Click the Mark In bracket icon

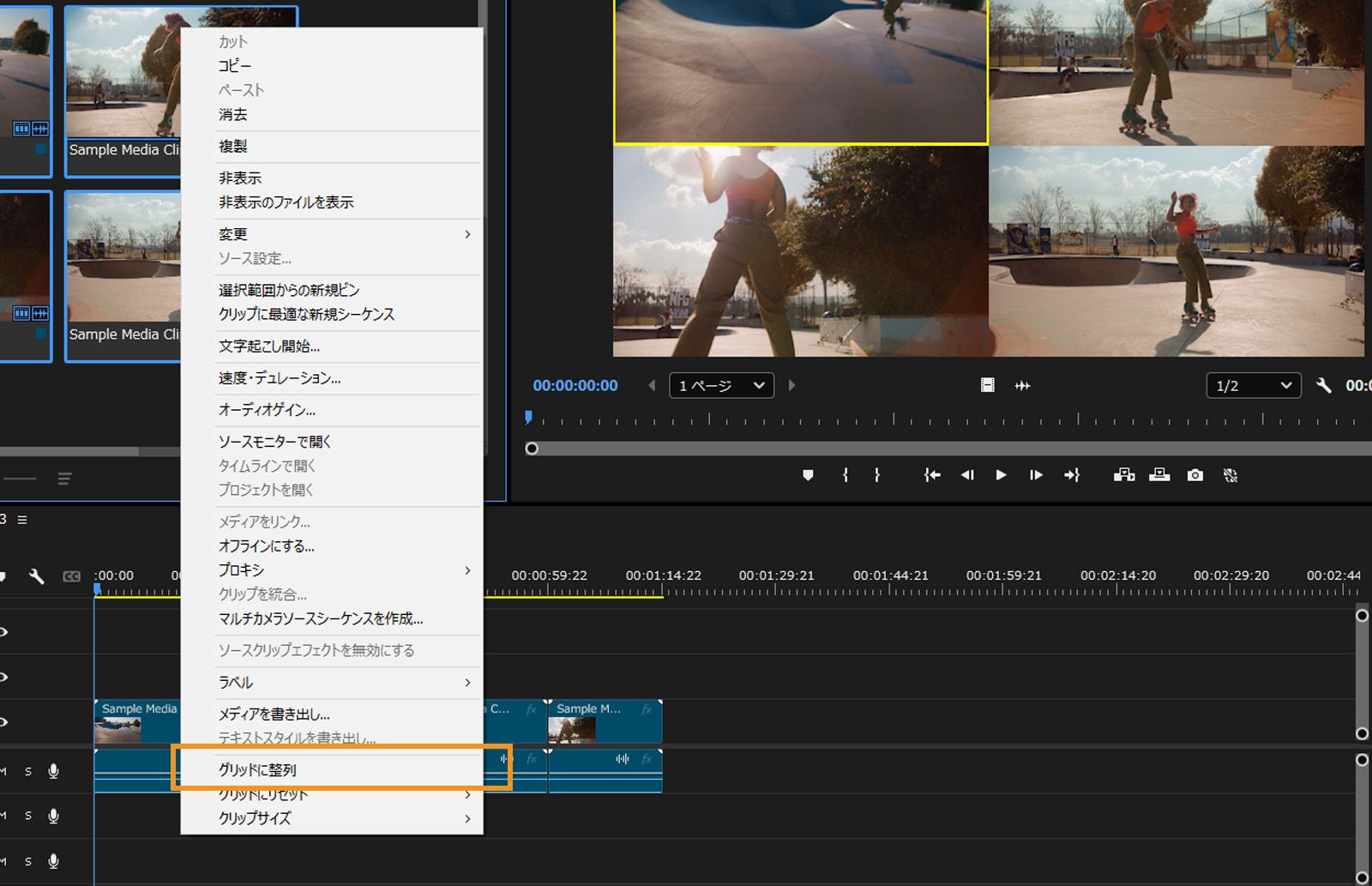[845, 475]
